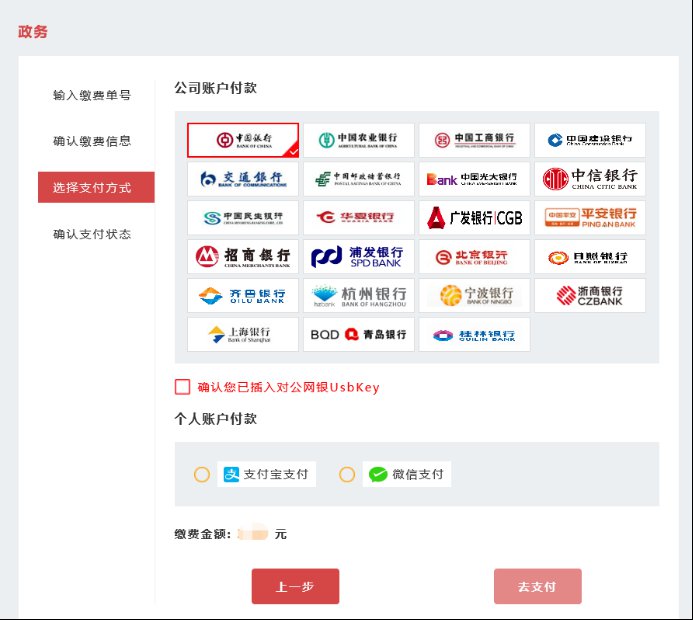693x620 pixels.
Task: Select ICBC bank logo
Action: pos(474,140)
